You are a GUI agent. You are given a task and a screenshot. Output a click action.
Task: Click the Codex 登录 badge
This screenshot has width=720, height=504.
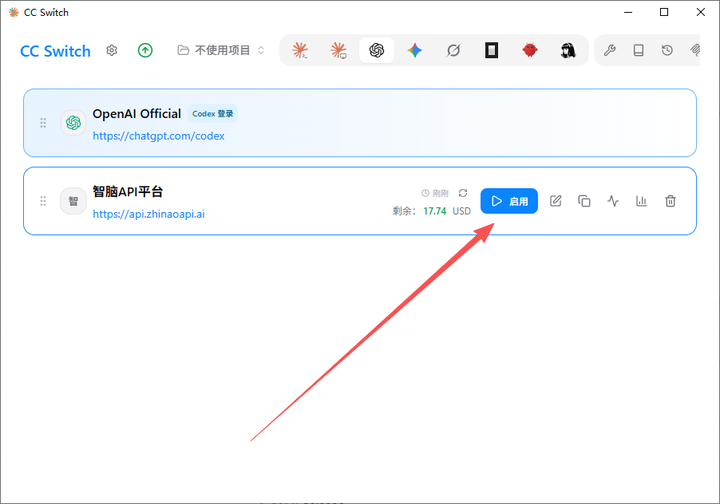(x=213, y=114)
